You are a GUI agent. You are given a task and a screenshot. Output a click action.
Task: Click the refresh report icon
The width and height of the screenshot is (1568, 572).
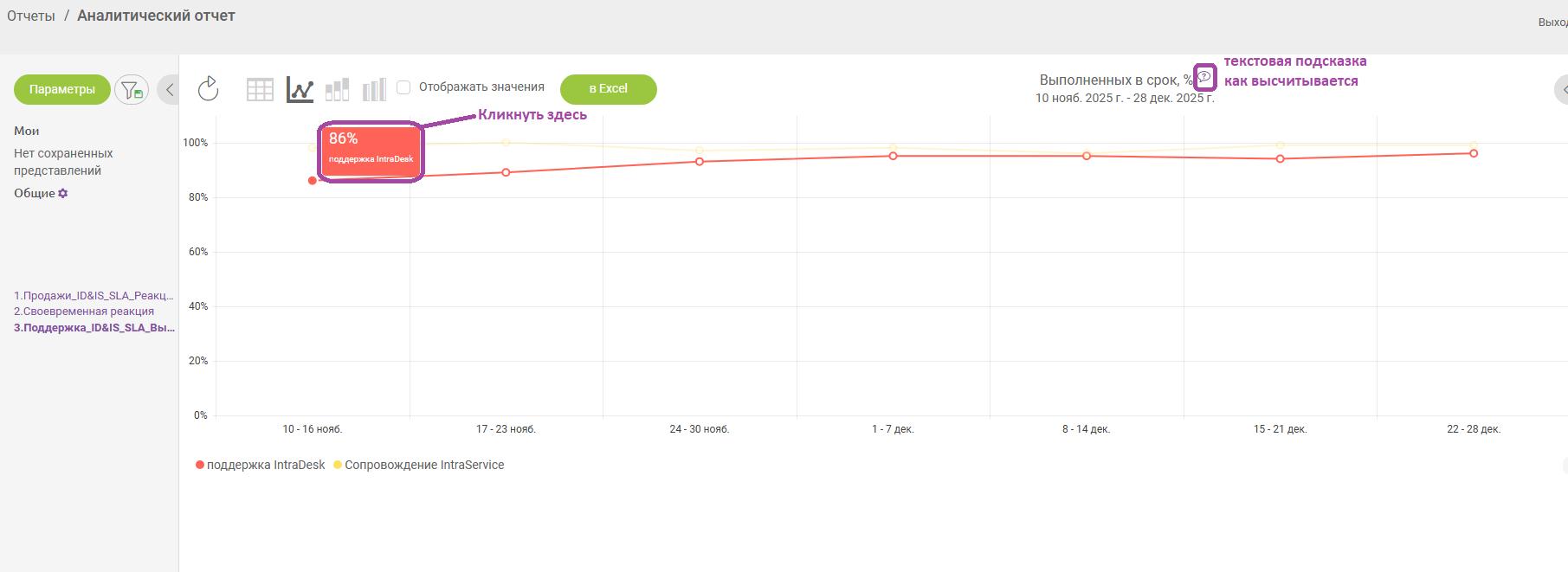pos(208,88)
